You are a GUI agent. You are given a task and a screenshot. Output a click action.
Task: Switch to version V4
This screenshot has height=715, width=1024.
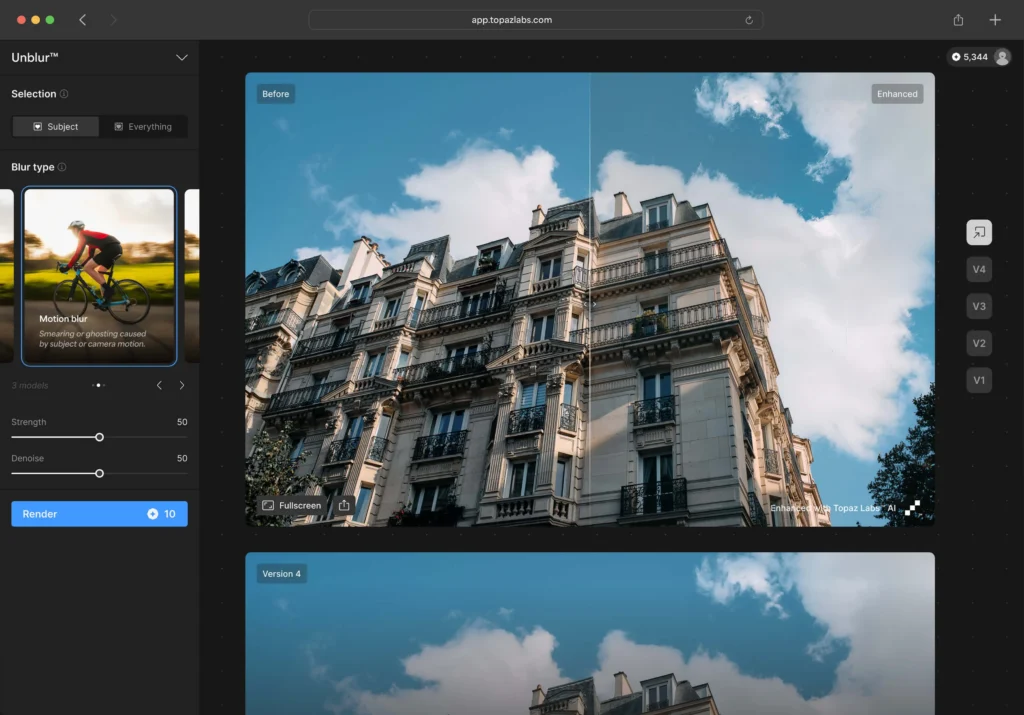coord(979,269)
